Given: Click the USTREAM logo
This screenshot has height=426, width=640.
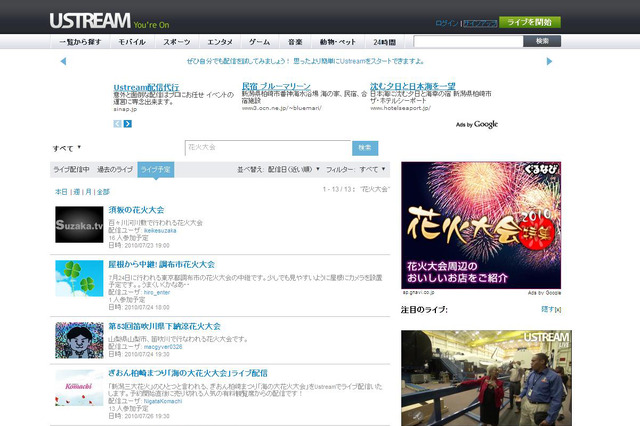Looking at the screenshot, I should [90, 21].
